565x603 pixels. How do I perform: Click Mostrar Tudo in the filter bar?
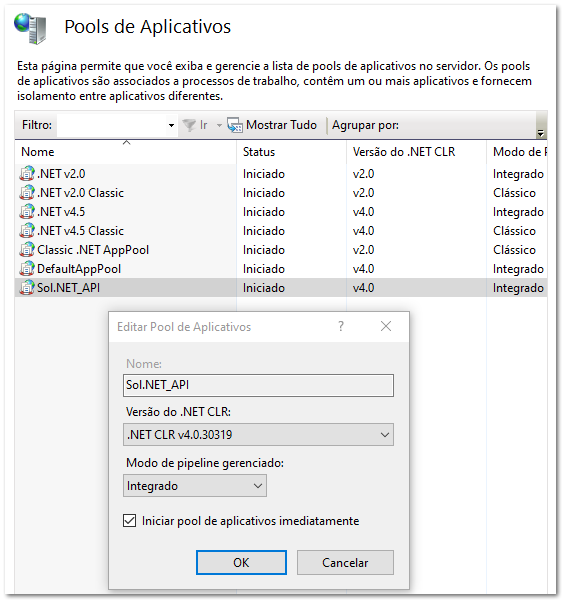click(x=281, y=125)
